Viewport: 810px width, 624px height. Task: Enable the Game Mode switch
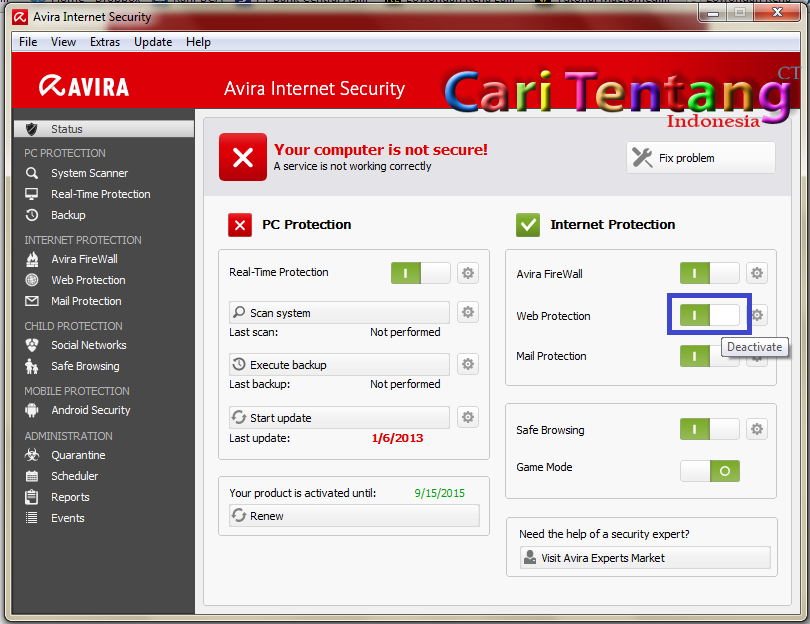click(x=710, y=471)
